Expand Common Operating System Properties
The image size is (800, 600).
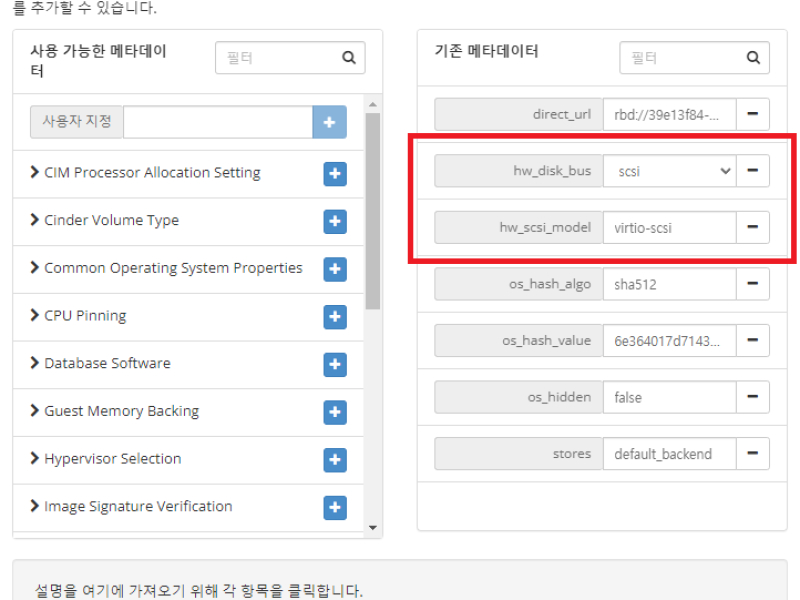pyautogui.click(x=34, y=267)
